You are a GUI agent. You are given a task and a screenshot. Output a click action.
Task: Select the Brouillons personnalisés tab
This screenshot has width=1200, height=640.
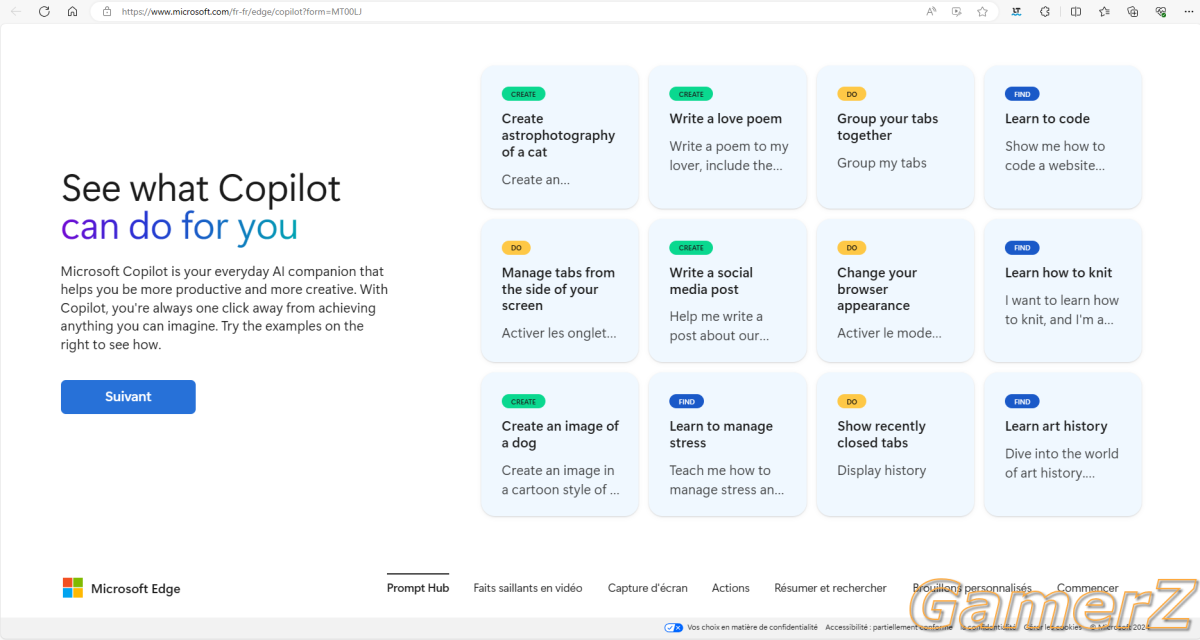[x=972, y=588]
